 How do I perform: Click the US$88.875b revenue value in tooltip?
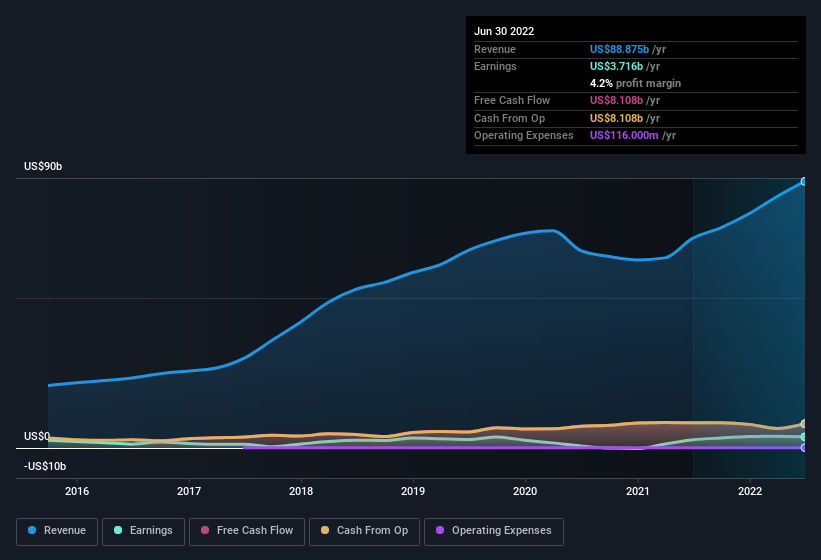click(x=619, y=49)
